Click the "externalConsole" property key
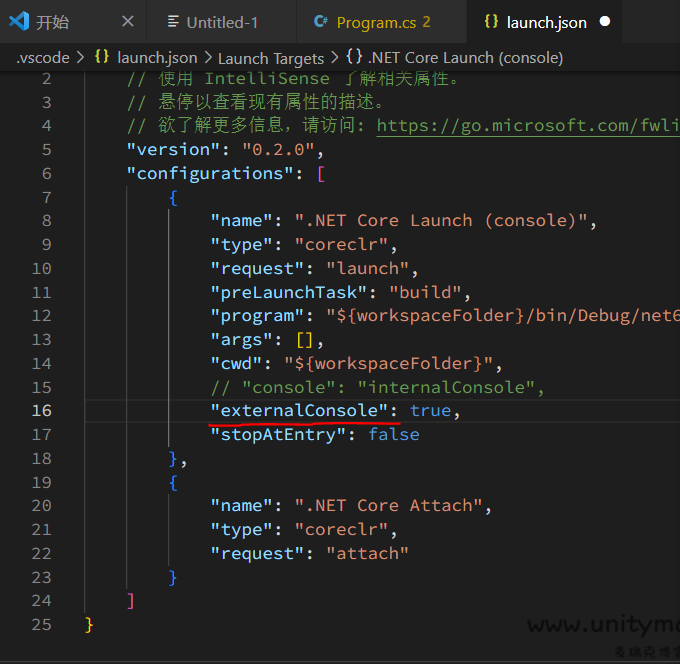This screenshot has width=680, height=664. coord(298,411)
